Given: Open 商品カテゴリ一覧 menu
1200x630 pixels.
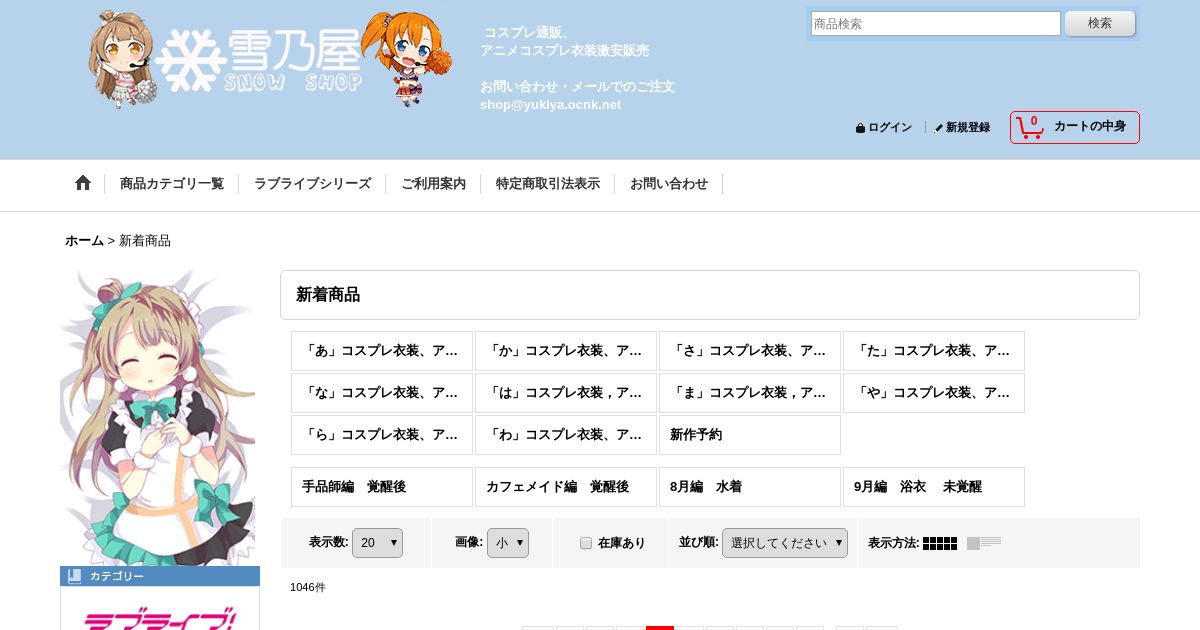Looking at the screenshot, I should pyautogui.click(x=172, y=184).
